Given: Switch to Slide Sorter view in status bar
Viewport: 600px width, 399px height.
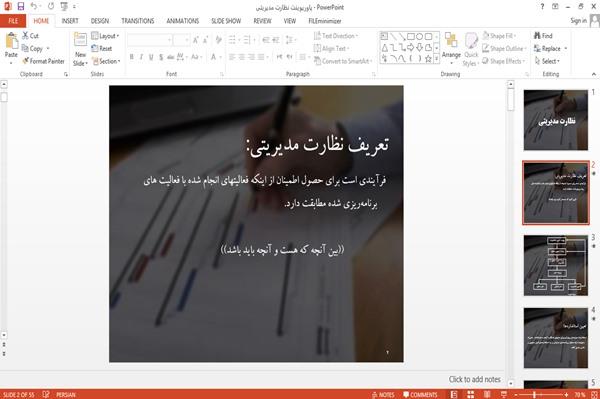Looking at the screenshot, I should pos(471,394).
